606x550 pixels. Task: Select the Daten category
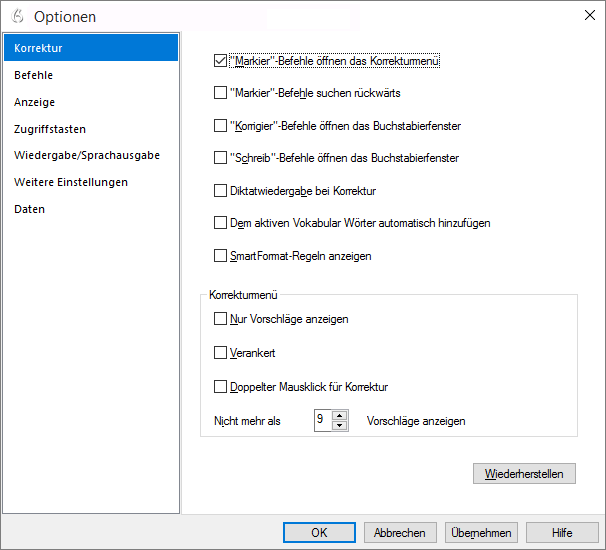[91, 209]
